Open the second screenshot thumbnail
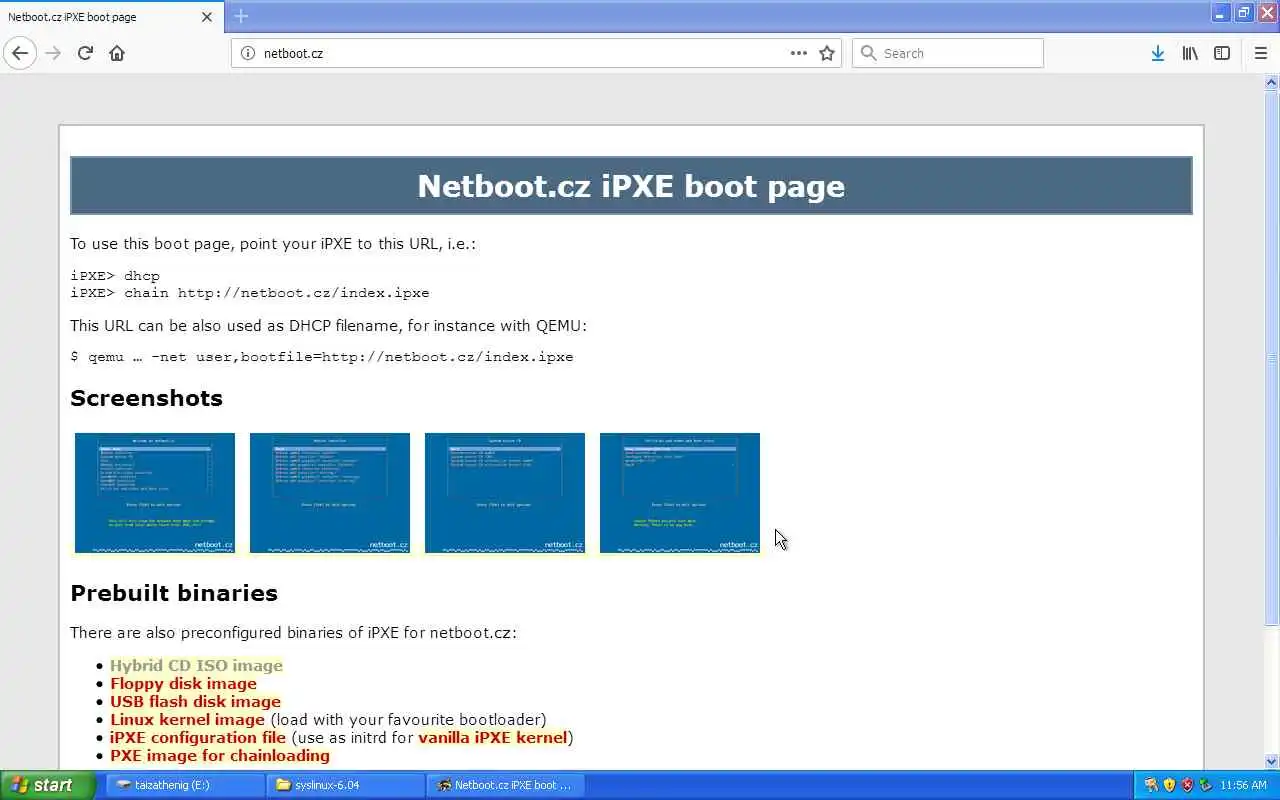The width and height of the screenshot is (1280, 800). (330, 492)
